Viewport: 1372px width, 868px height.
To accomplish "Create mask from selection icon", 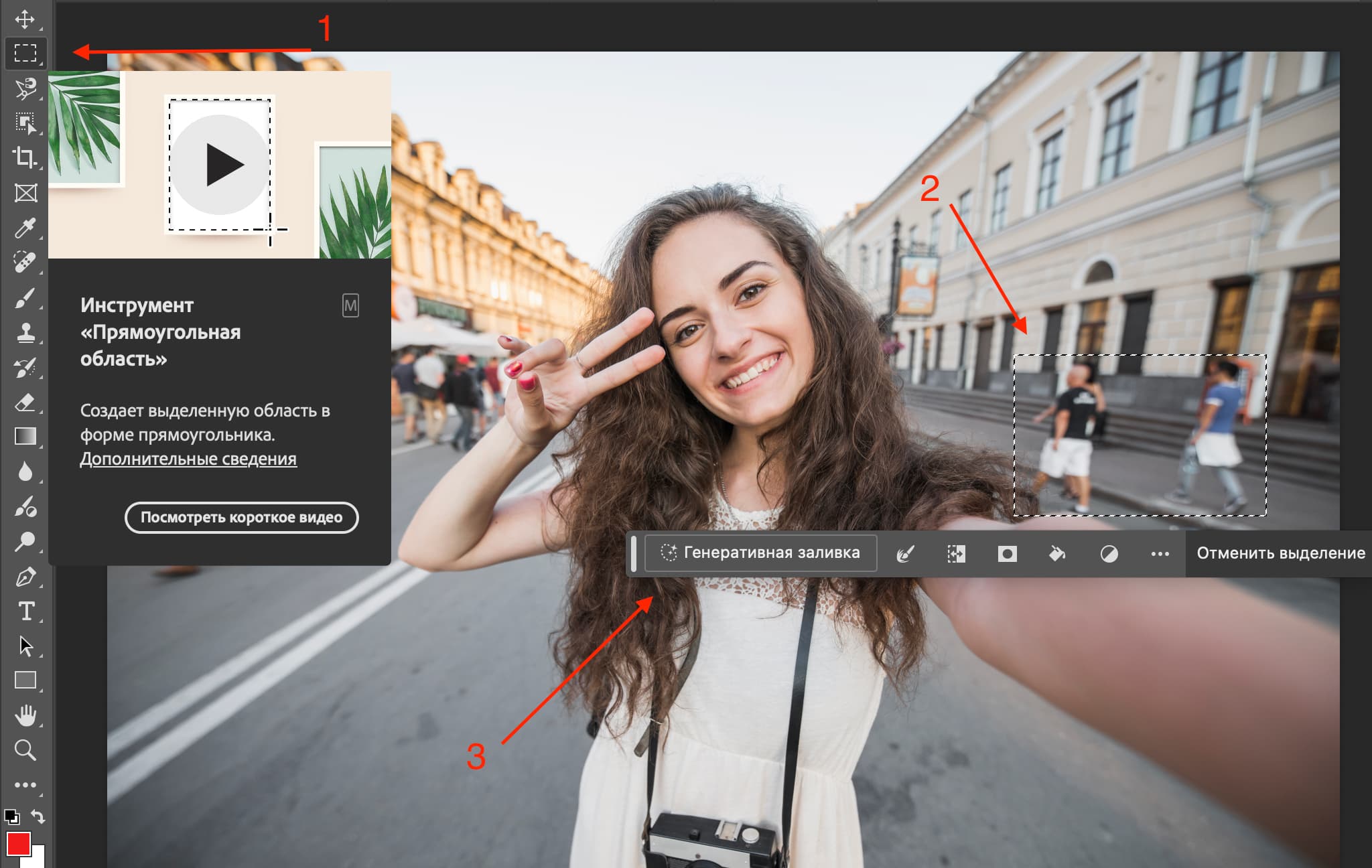I will (x=1007, y=553).
